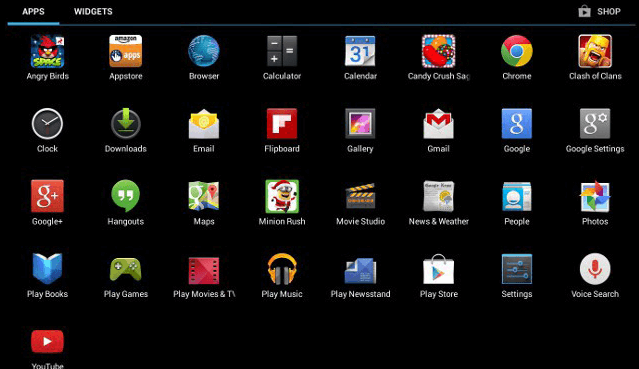Open the Gmail app

coord(438,124)
